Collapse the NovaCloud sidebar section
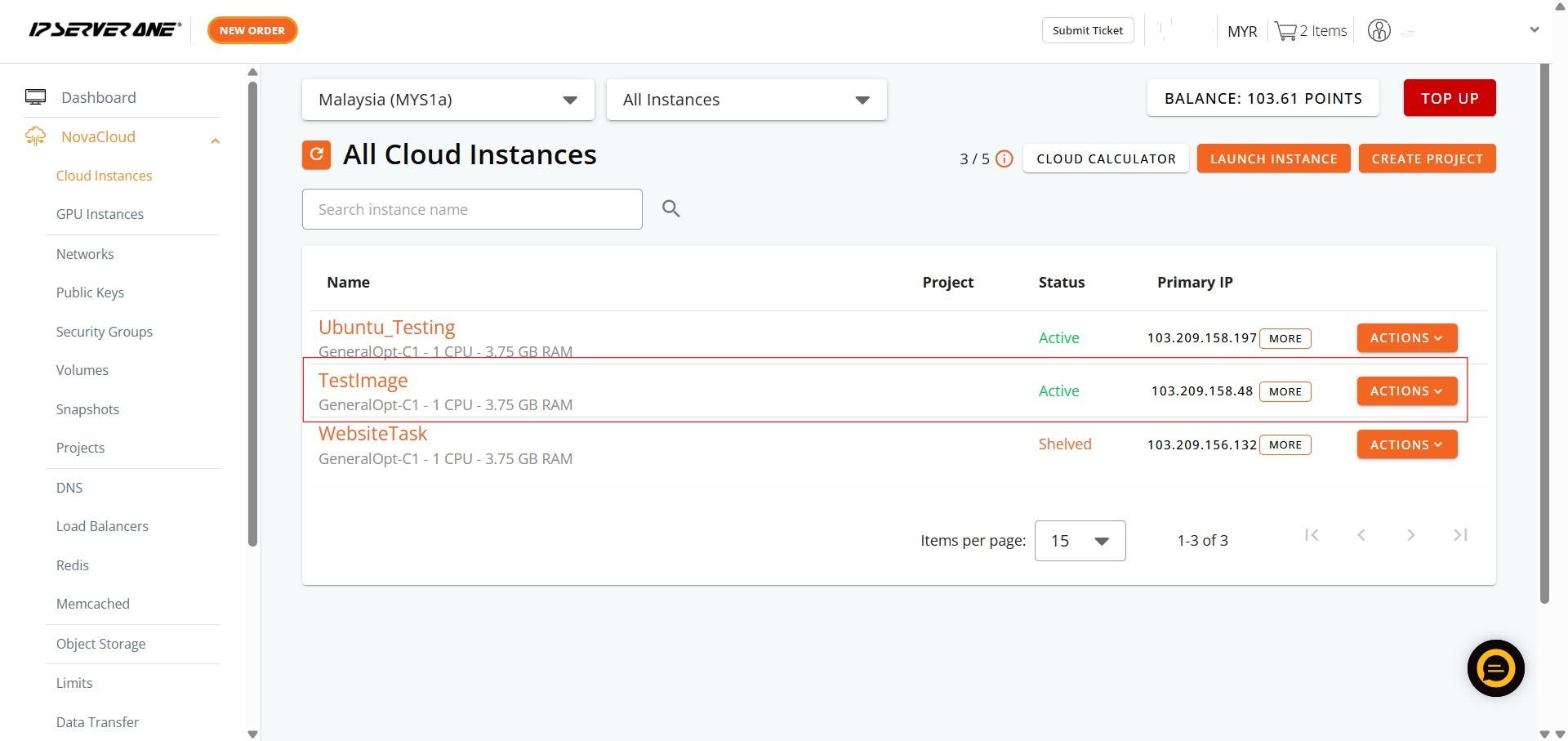Image resolution: width=1568 pixels, height=741 pixels. 215,141
